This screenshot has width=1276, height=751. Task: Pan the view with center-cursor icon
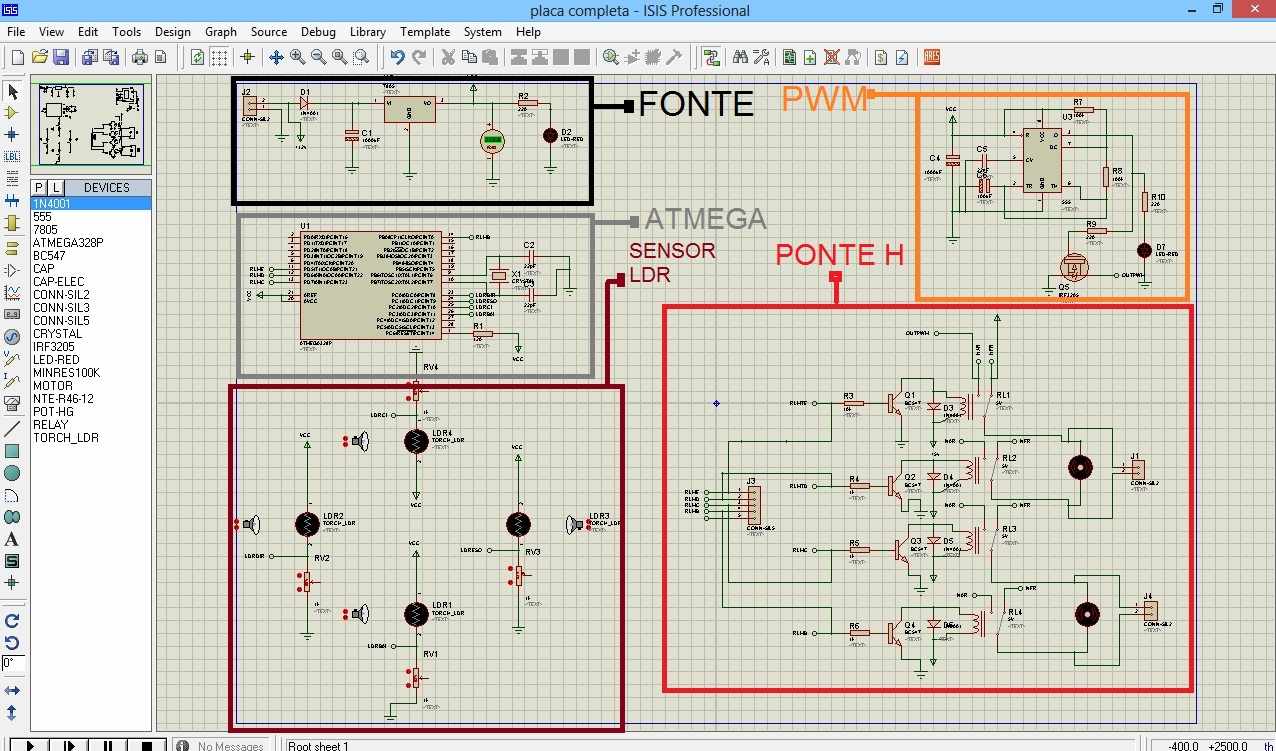[276, 57]
